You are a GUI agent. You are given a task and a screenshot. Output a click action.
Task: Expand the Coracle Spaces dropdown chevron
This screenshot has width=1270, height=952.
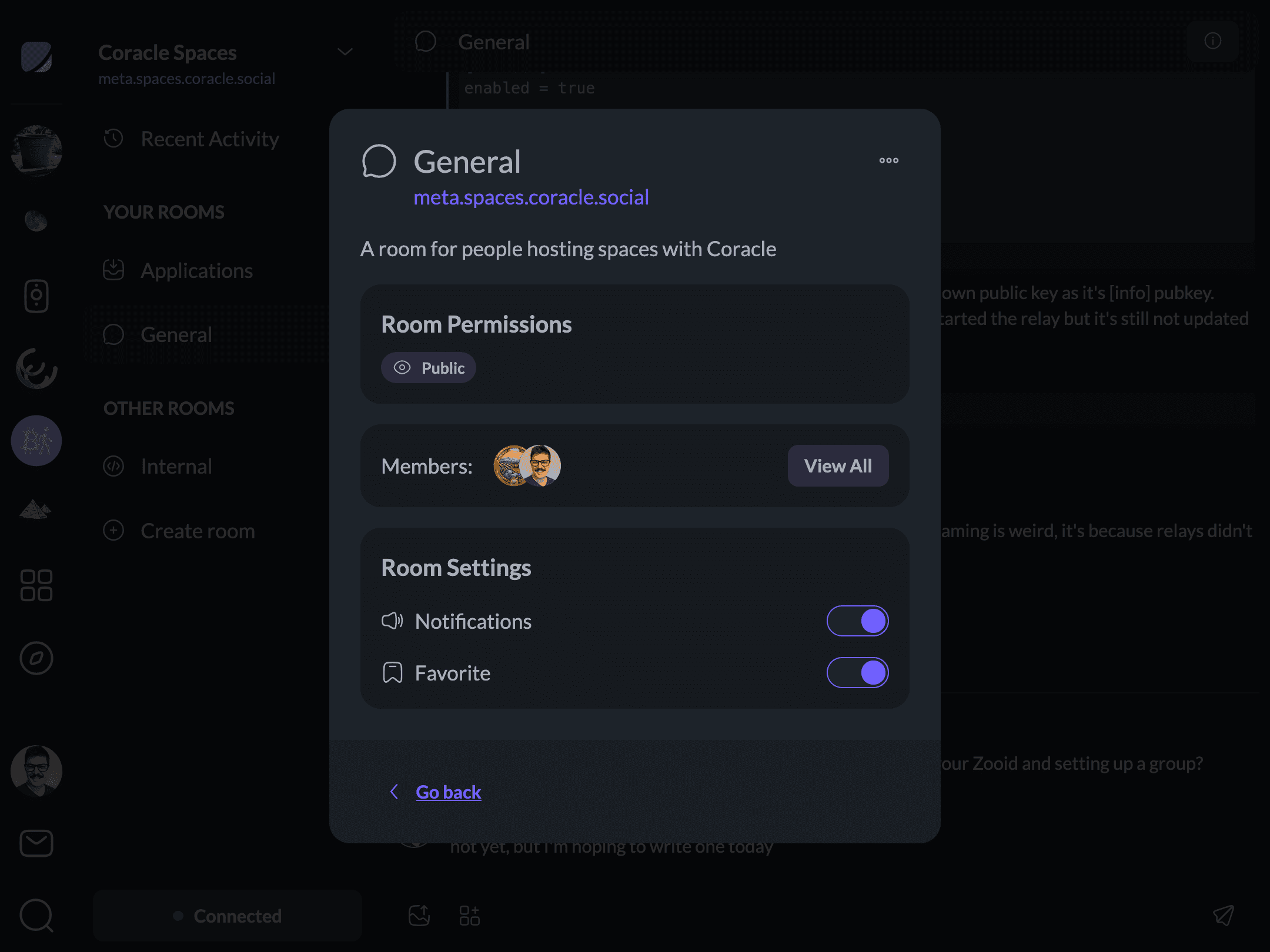click(x=345, y=52)
